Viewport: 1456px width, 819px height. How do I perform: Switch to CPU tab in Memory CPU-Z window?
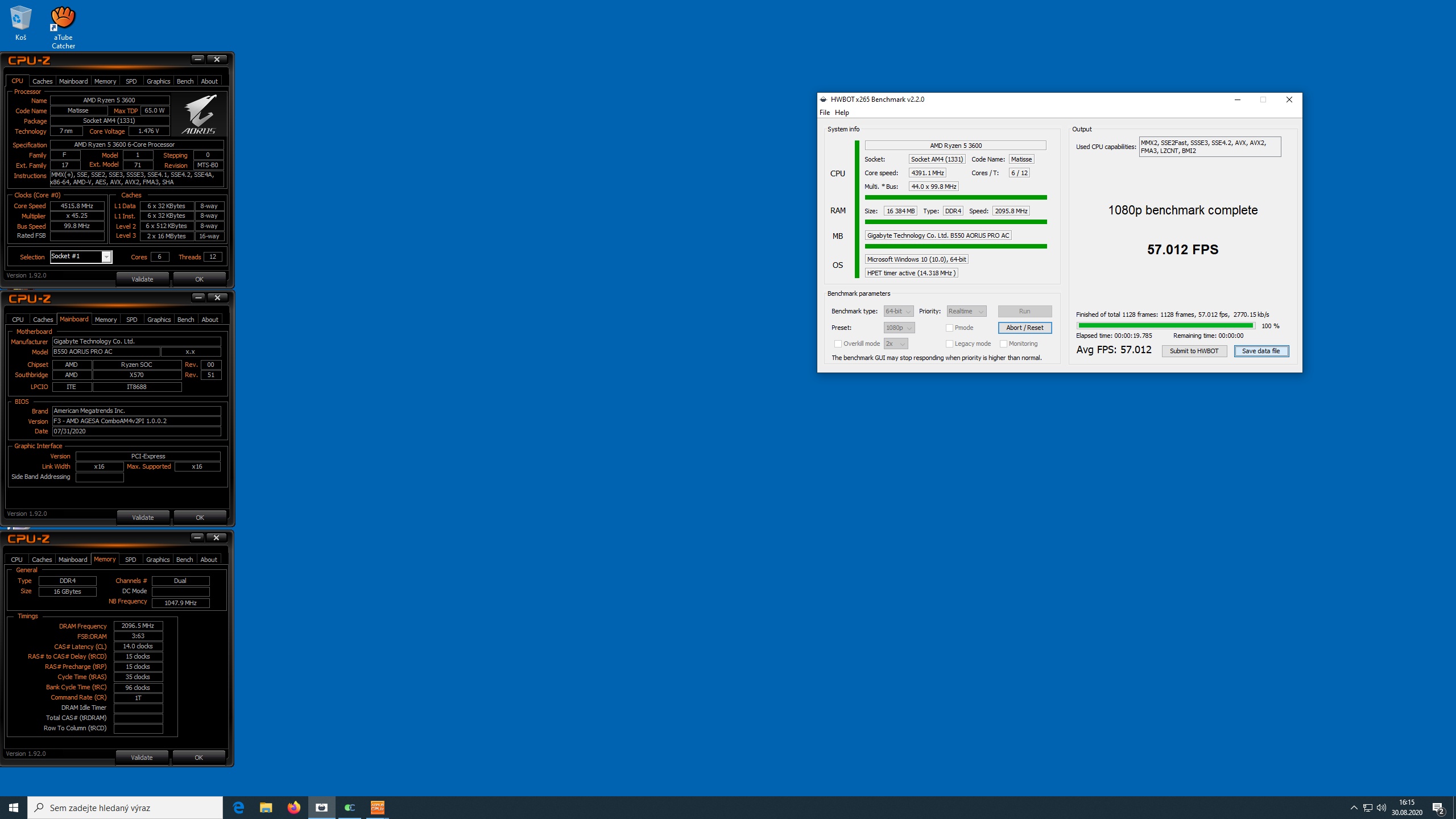[x=16, y=560]
